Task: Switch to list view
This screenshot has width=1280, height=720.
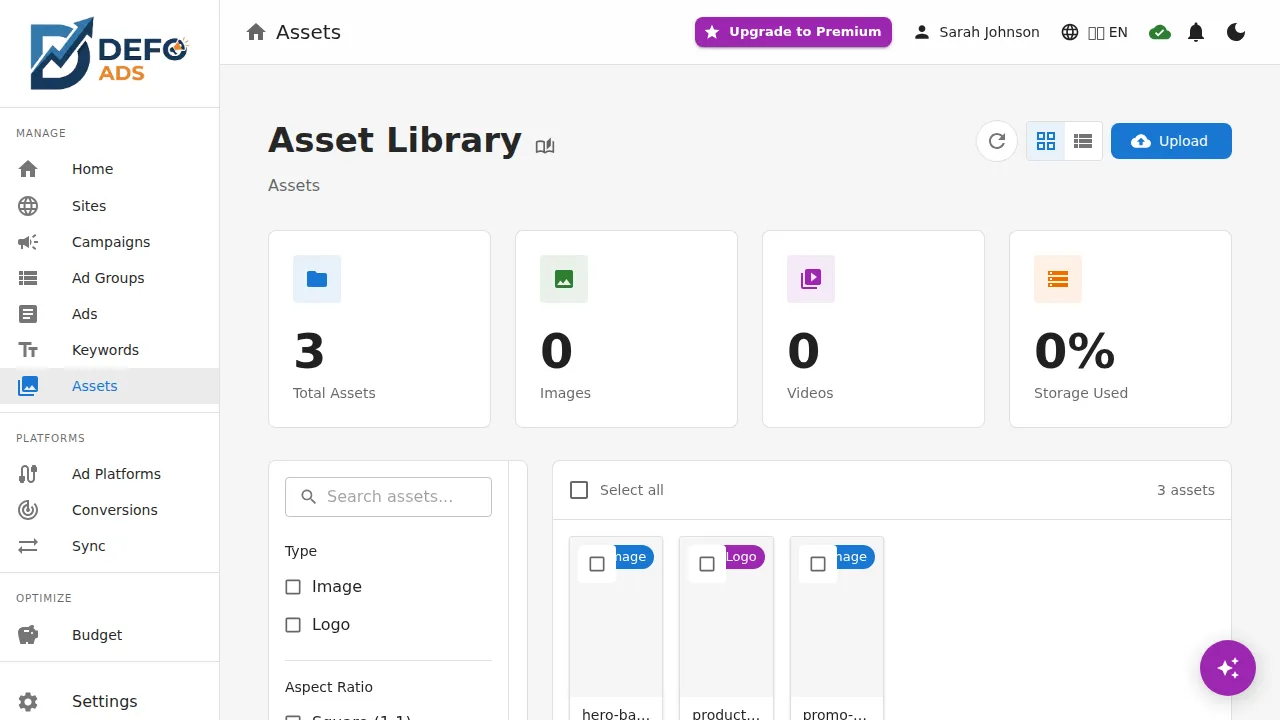Action: pos(1083,141)
